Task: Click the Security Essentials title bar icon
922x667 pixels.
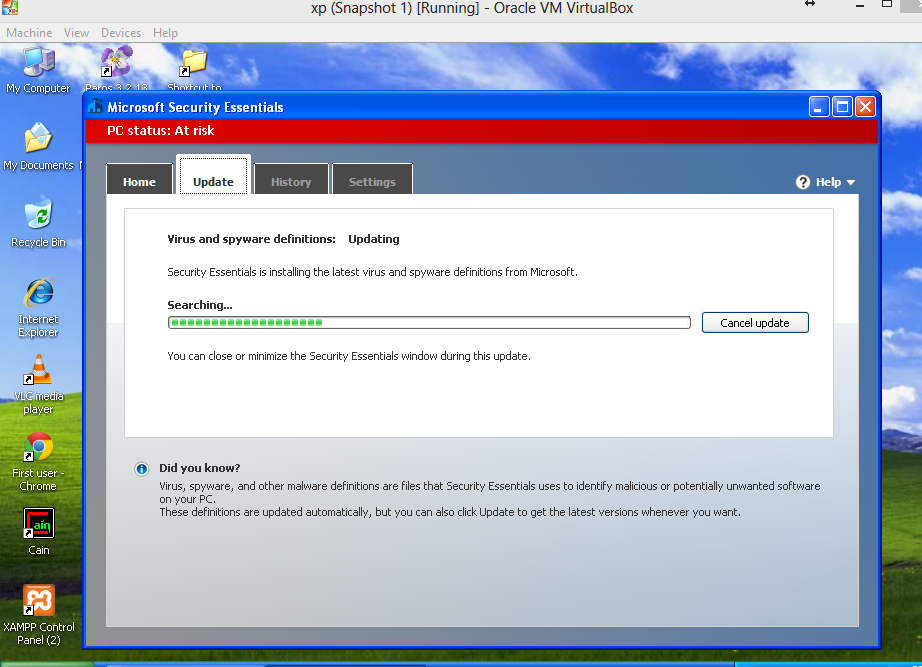Action: point(95,106)
